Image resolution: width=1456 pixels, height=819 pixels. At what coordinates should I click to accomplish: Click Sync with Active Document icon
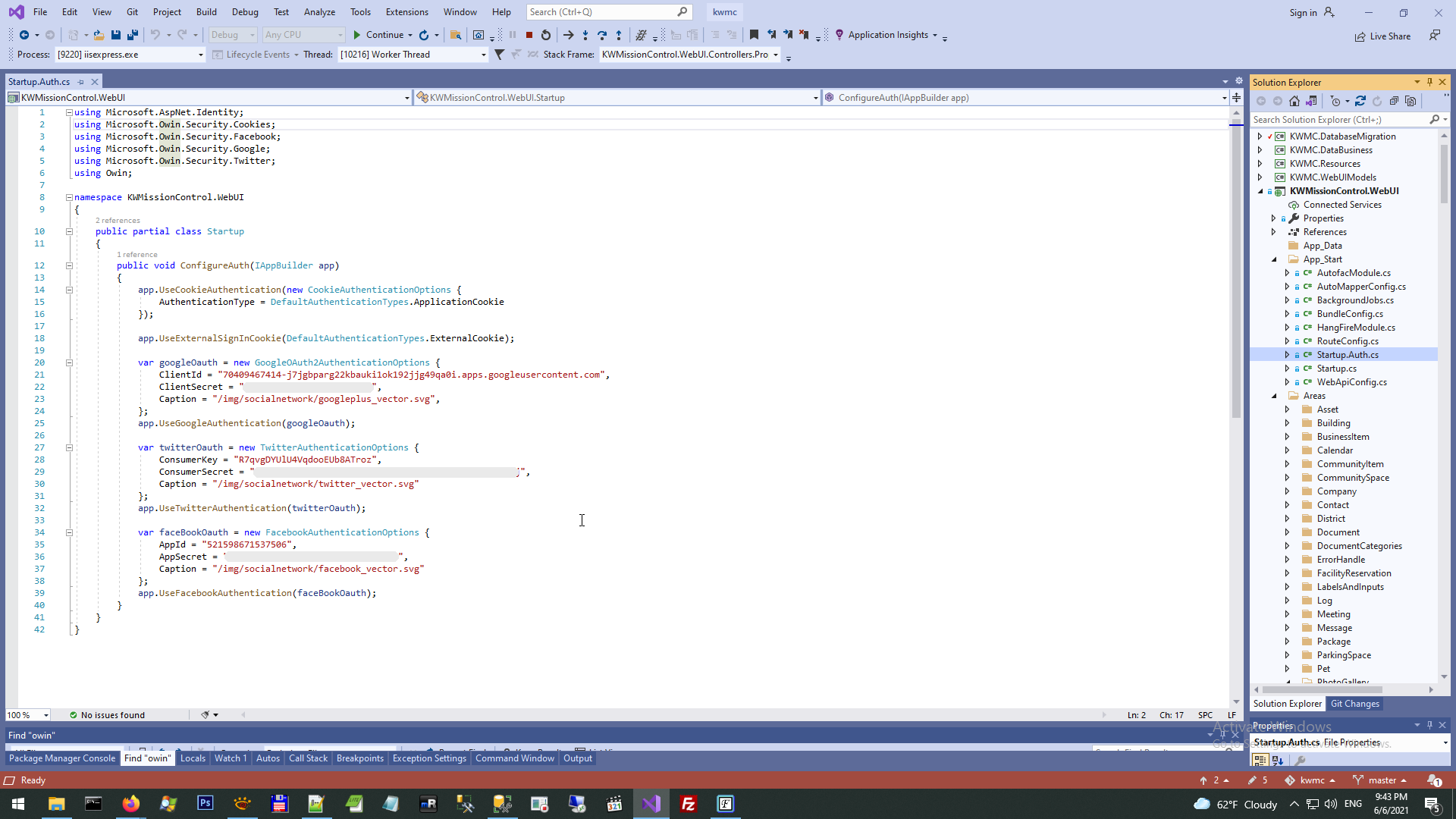click(1360, 101)
